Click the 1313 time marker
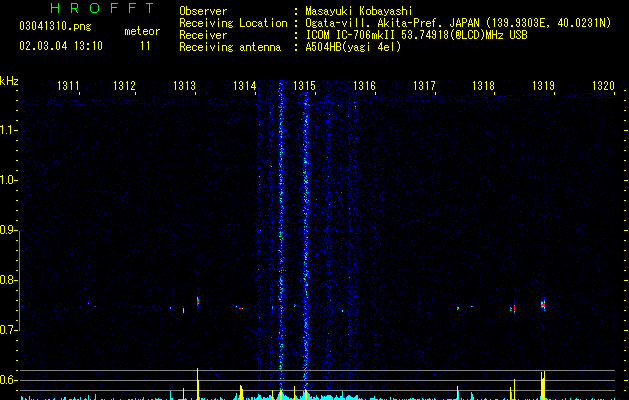The height and width of the screenshot is (400, 629). tap(184, 86)
